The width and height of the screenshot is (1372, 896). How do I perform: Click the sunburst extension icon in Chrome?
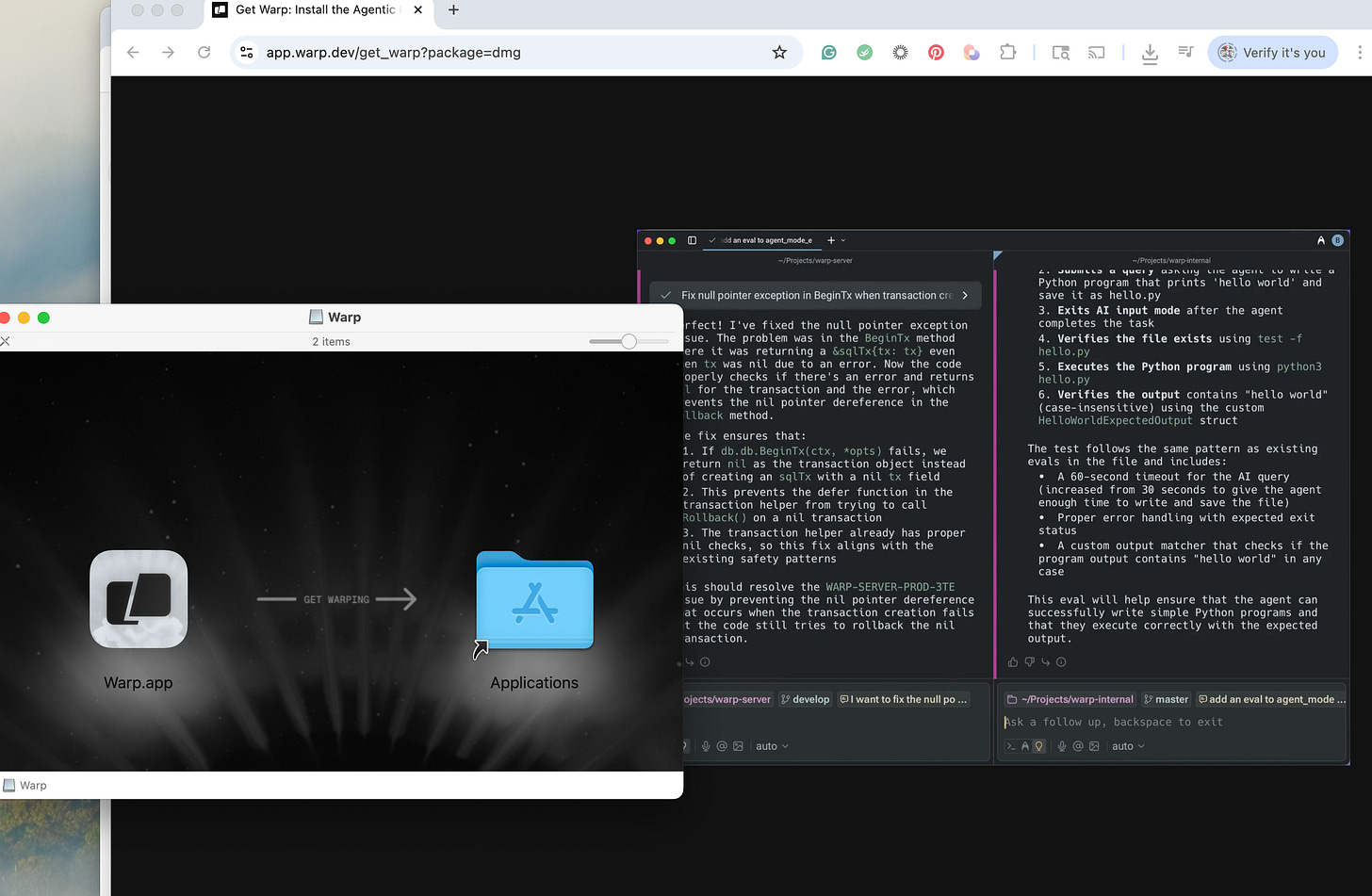pyautogui.click(x=900, y=53)
